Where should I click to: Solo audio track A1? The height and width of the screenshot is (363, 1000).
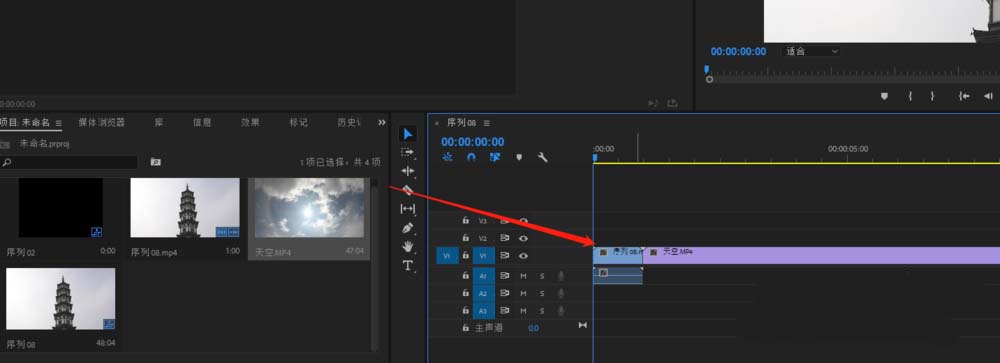tap(542, 276)
